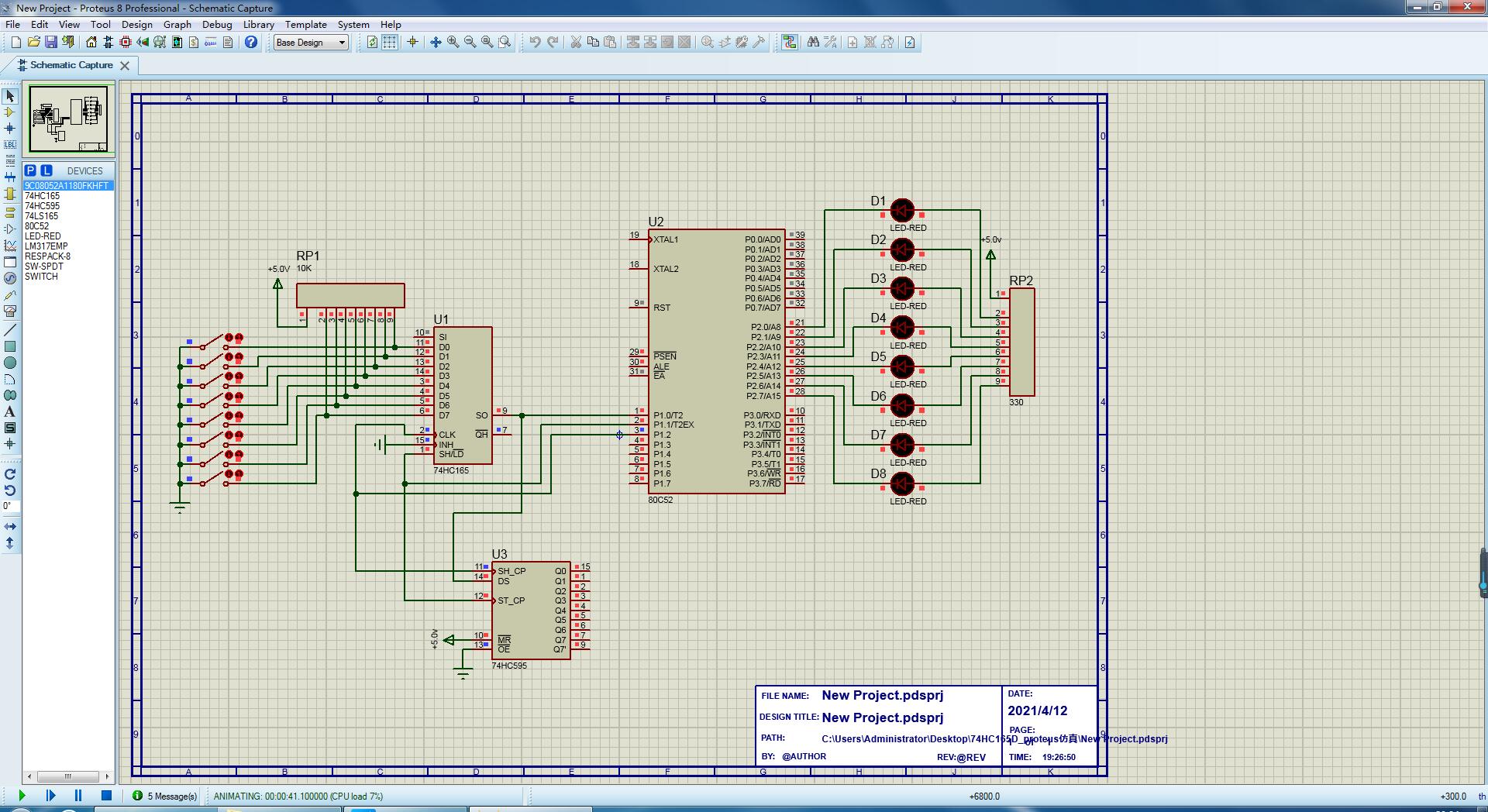Screen dimensions: 1488x812
Task: Open the System menu
Action: 353,24
